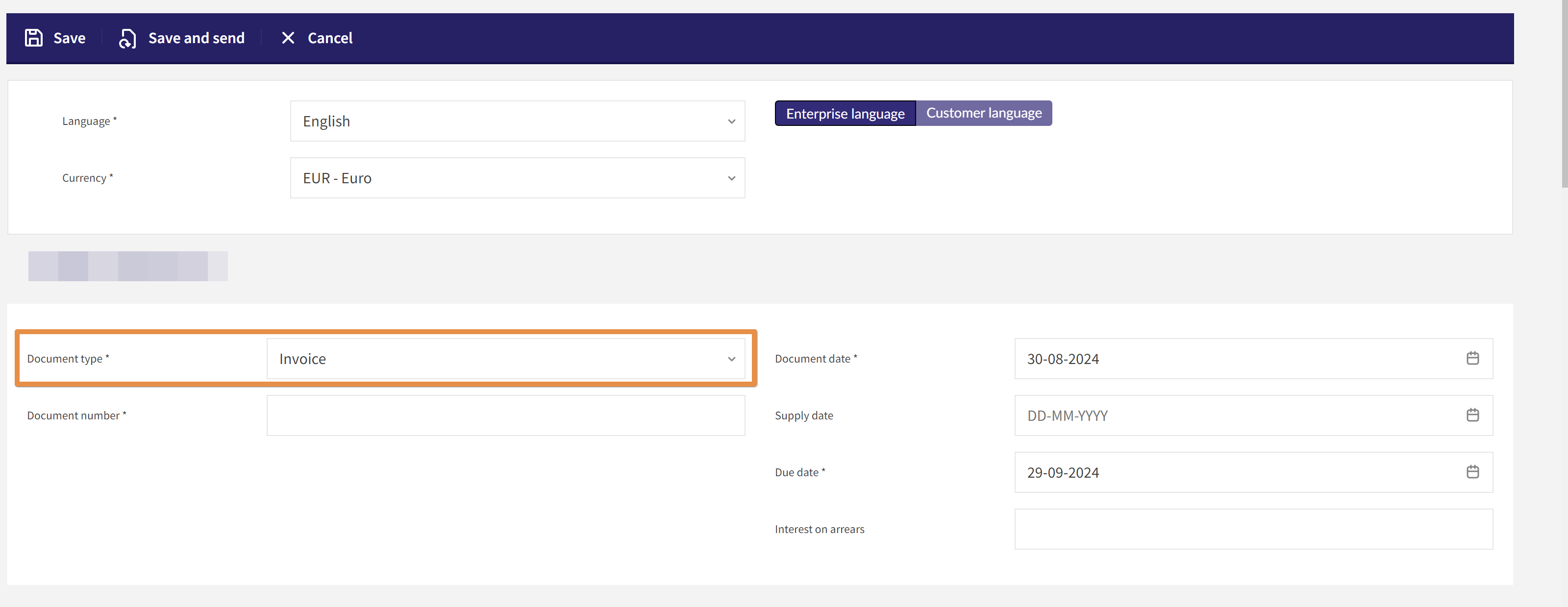
Task: Focus the Supply date DD-MM-YYYY field
Action: click(1253, 415)
